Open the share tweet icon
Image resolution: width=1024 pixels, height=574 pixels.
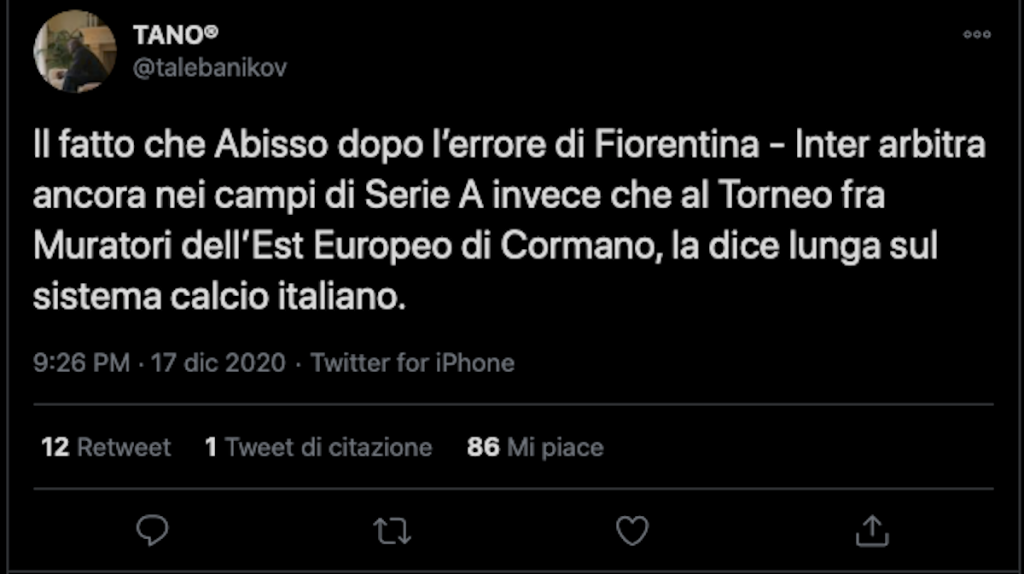click(x=871, y=530)
